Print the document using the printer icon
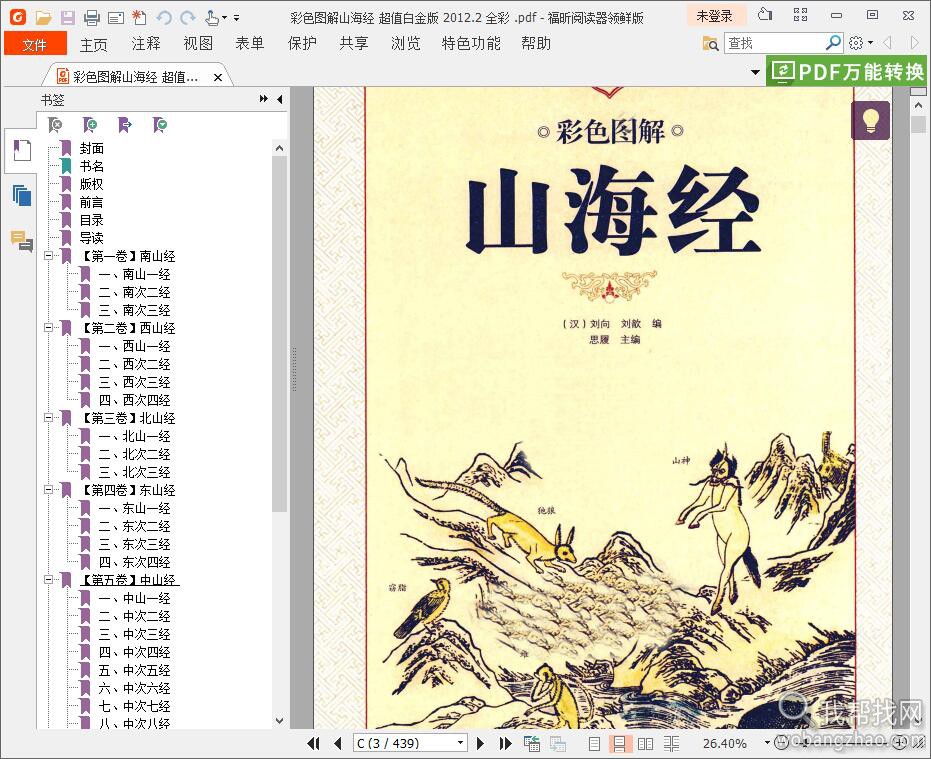 (91, 18)
